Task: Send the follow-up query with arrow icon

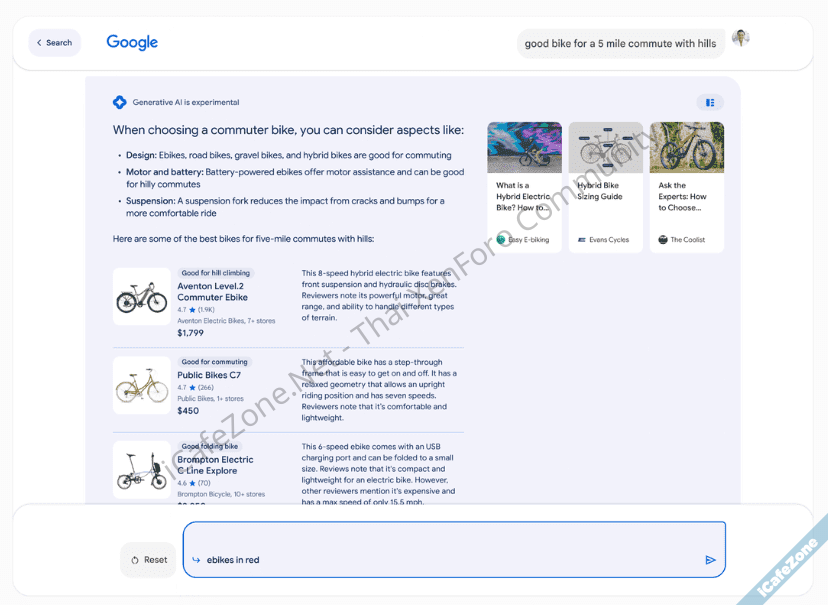Action: tap(710, 560)
